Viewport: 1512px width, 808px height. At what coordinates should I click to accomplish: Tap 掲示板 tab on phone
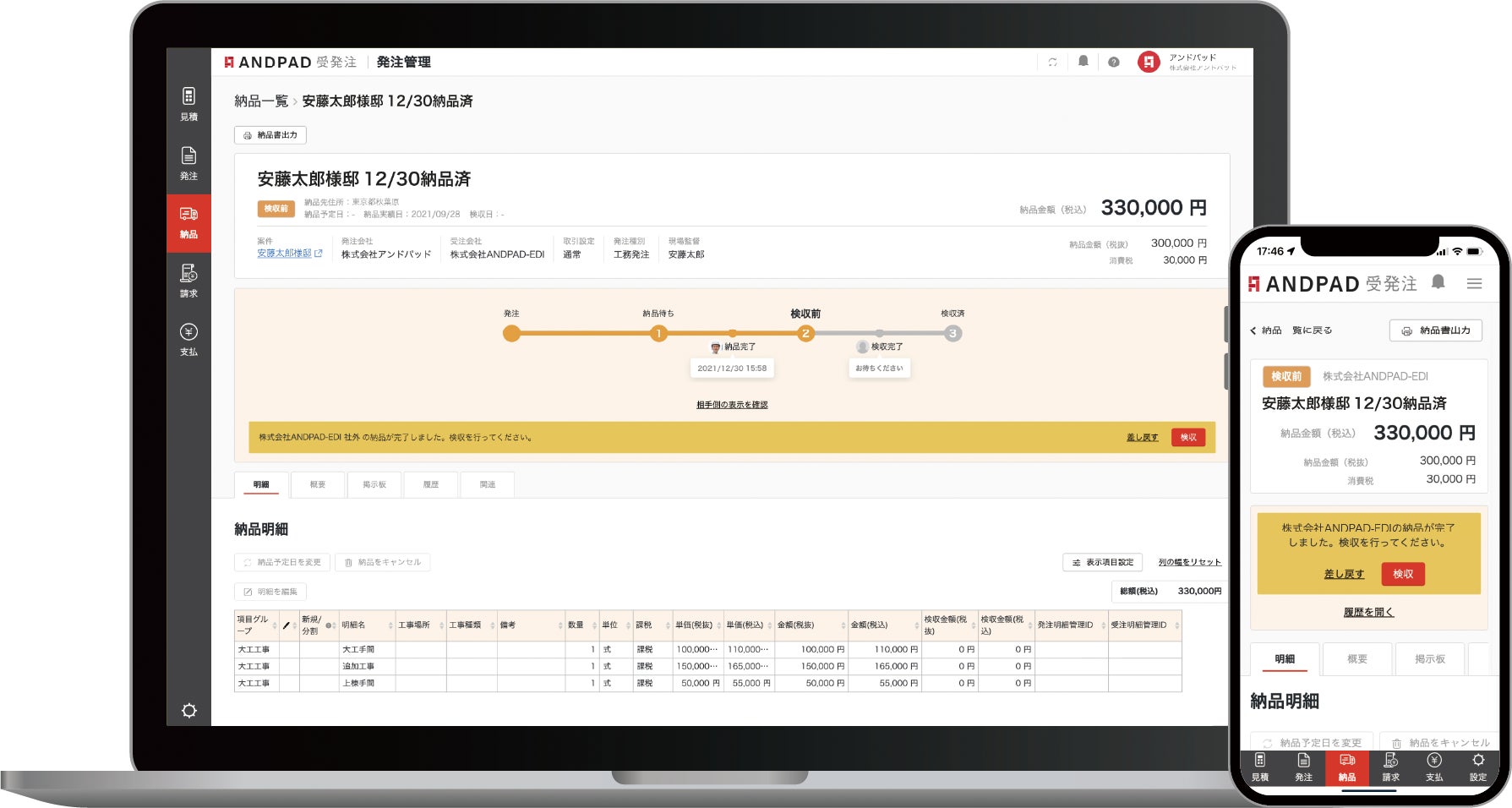(x=1430, y=659)
